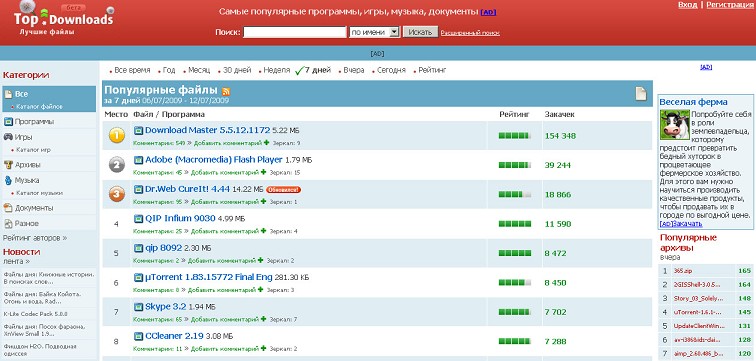756x361 pixels.
Task: Click the file icon next to Skype 3.2
Action: coord(138,307)
